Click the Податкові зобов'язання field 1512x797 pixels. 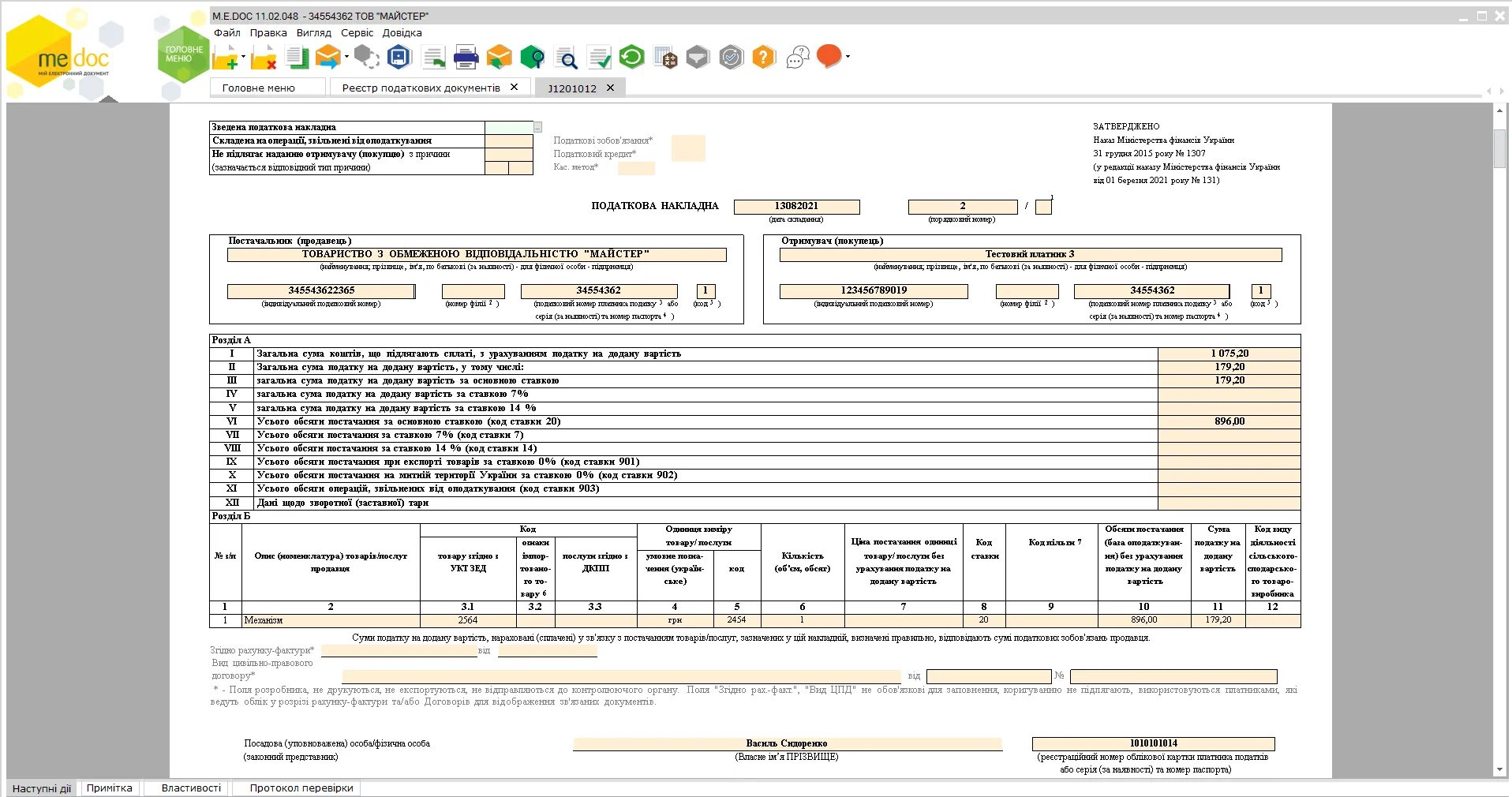coord(688,148)
